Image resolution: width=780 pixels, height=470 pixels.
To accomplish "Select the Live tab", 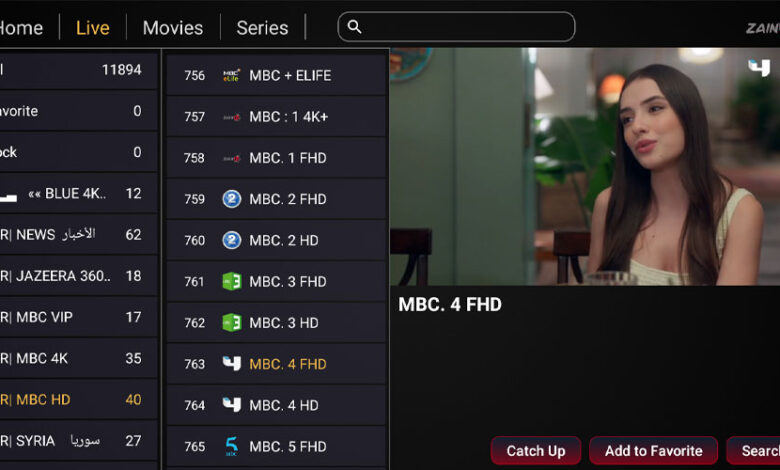I will [x=93, y=28].
